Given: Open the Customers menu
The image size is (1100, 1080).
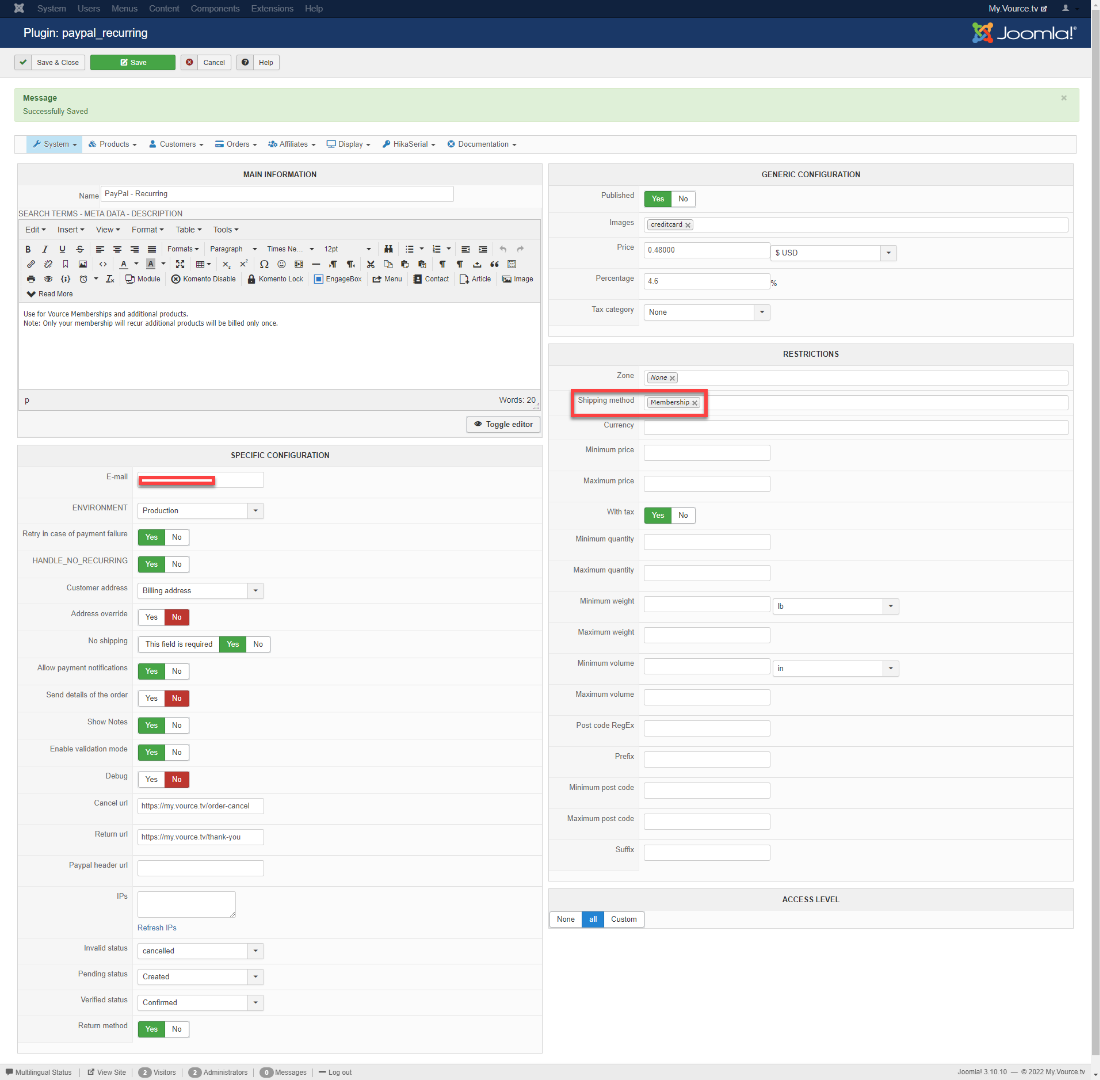Looking at the screenshot, I should point(176,145).
